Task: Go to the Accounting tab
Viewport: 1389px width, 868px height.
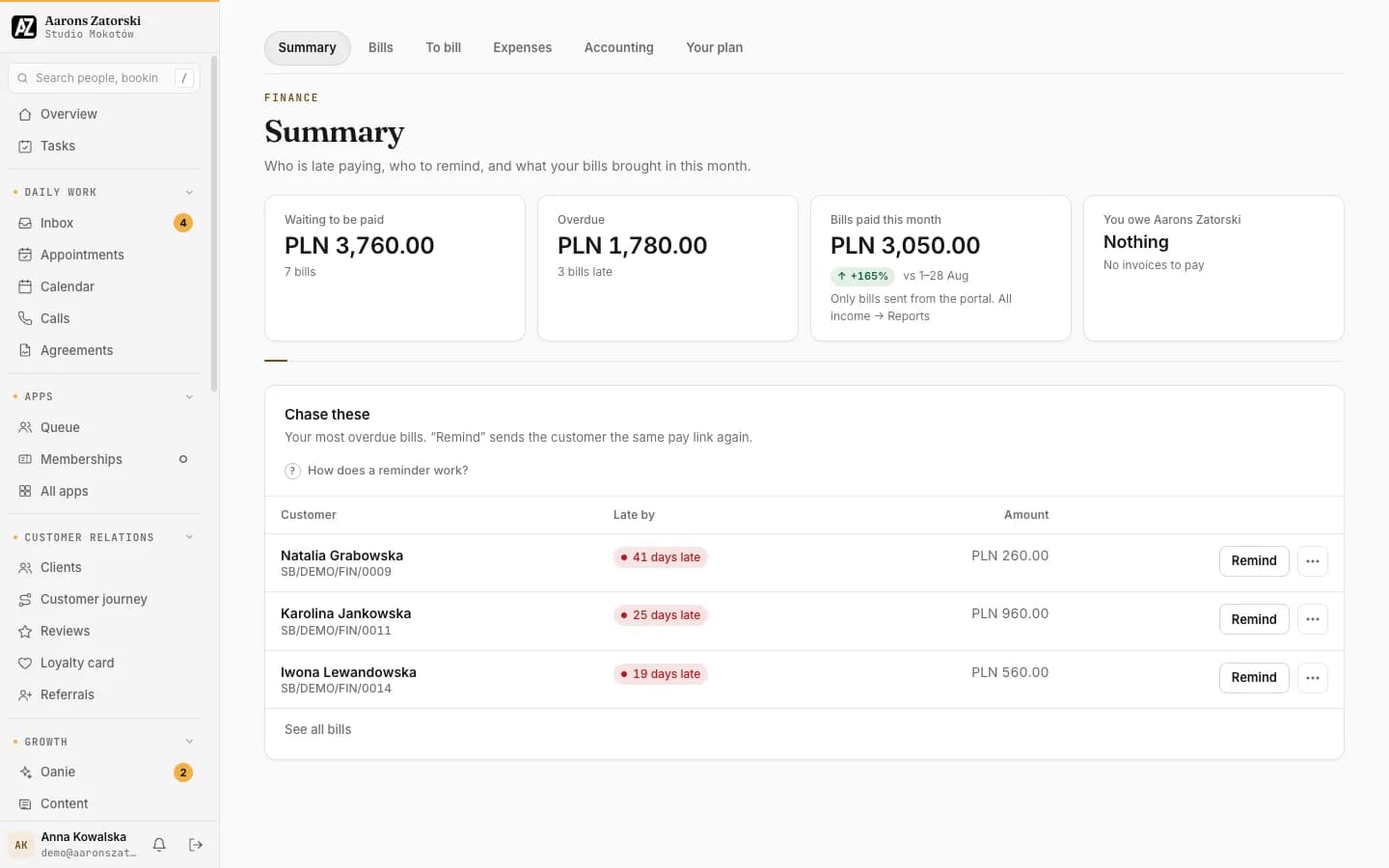Action: (618, 48)
